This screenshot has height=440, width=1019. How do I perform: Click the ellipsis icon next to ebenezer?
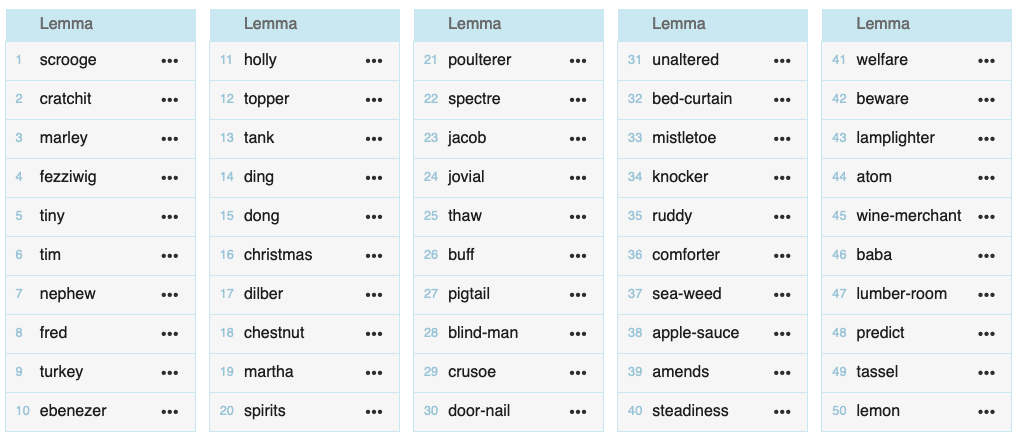pos(170,411)
